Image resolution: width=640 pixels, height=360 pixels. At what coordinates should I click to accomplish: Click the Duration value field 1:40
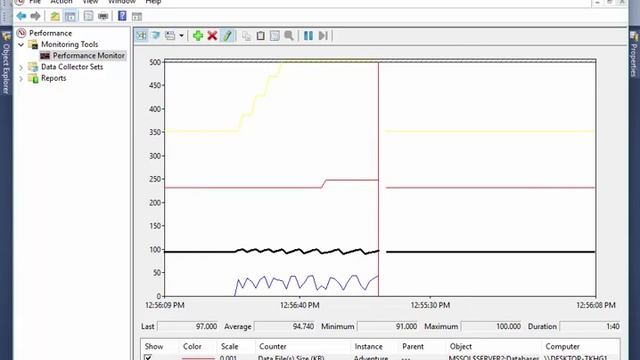(x=590, y=327)
